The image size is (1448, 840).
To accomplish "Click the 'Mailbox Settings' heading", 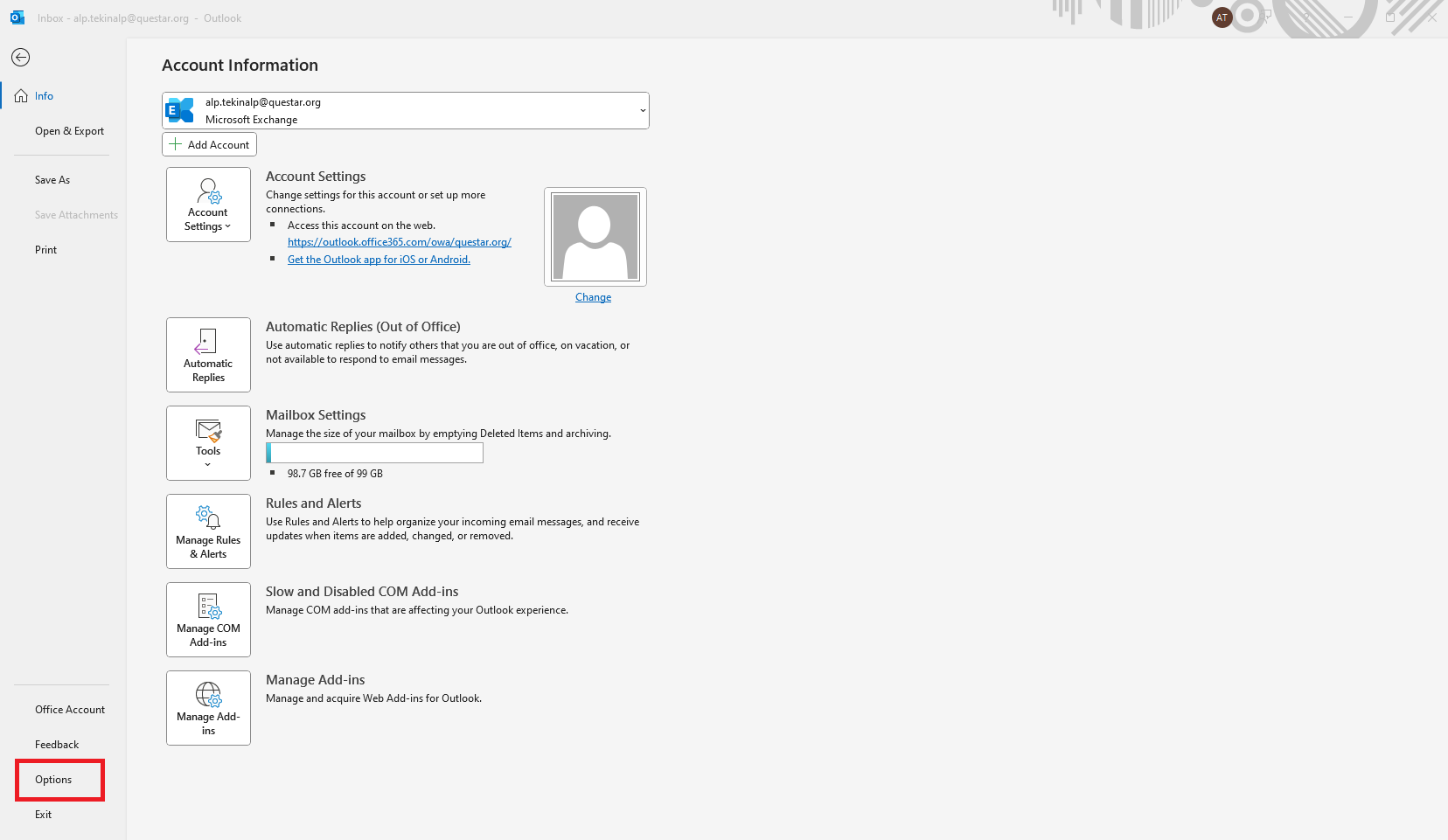I will 316,415.
